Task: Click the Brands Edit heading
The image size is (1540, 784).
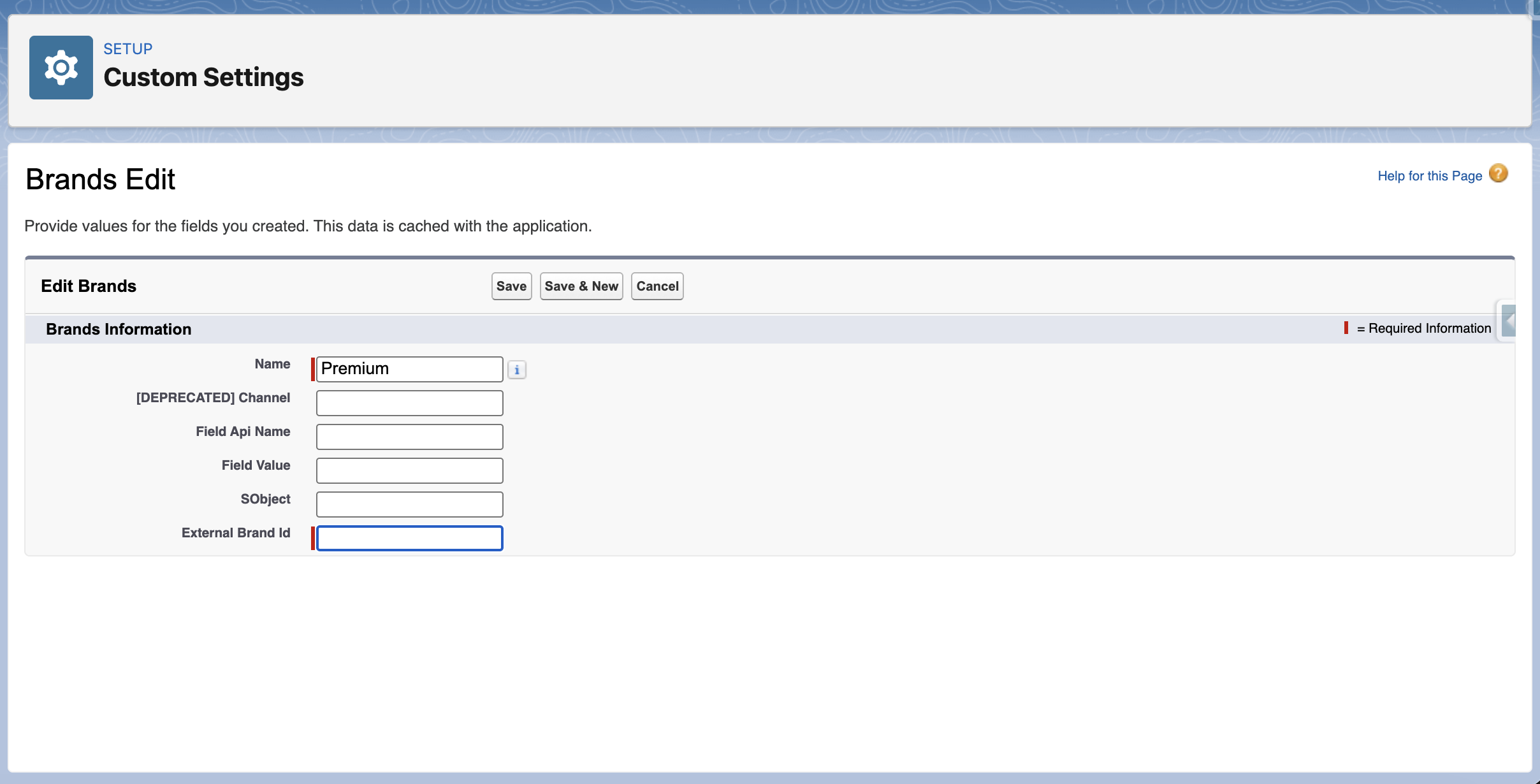Action: [x=100, y=179]
